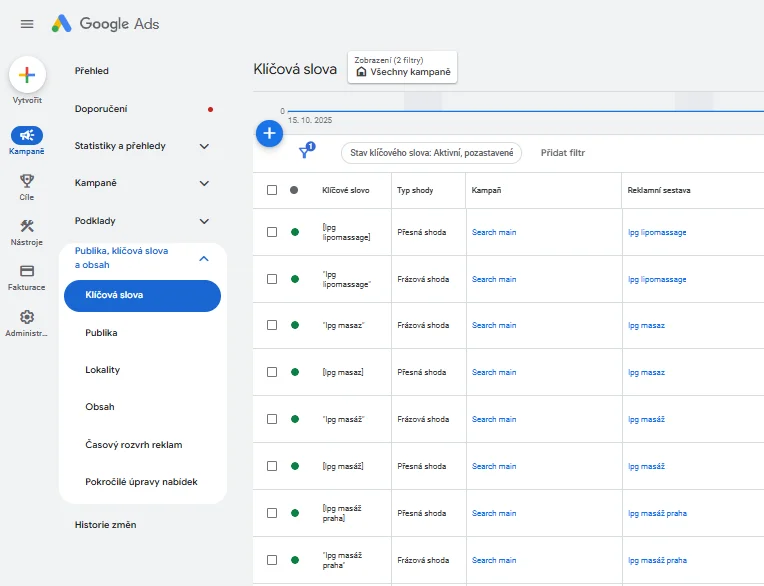Open Kampaně megaphone icon in sidebar
The height and width of the screenshot is (586, 764).
coord(27,136)
